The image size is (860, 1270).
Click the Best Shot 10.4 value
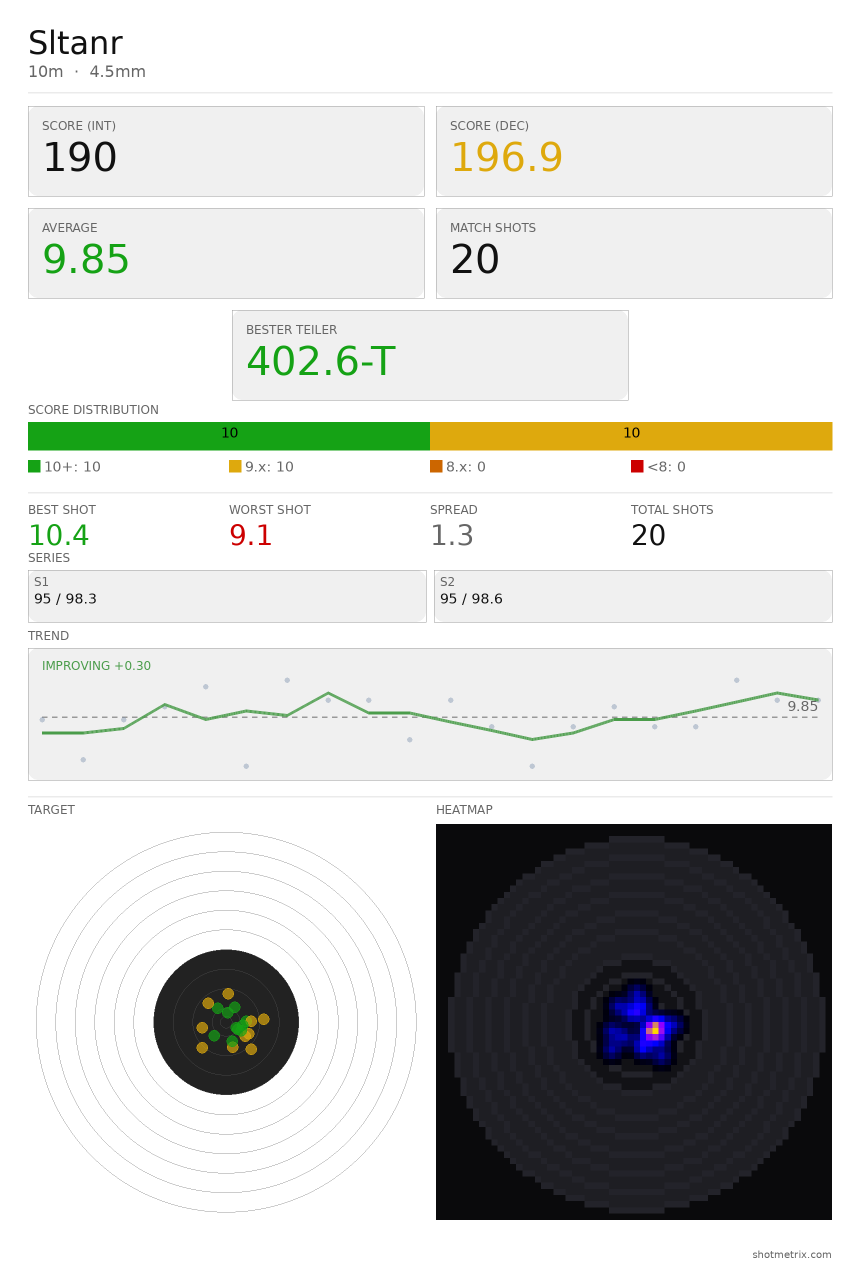pyautogui.click(x=59, y=537)
